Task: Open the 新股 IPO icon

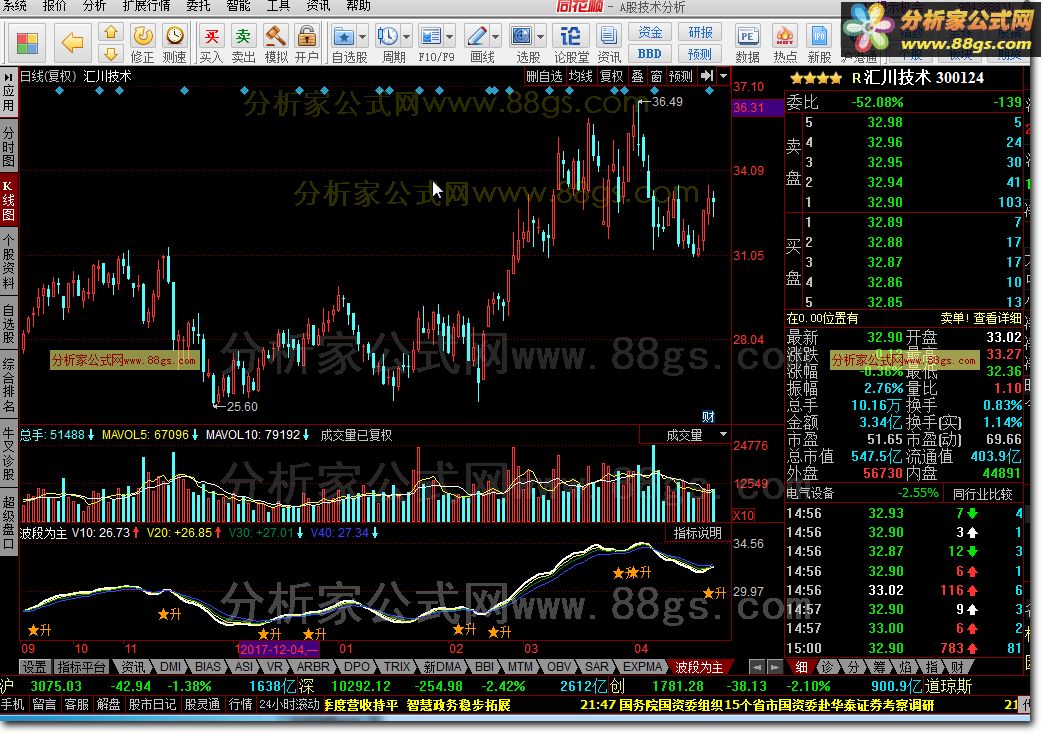Action: click(819, 43)
